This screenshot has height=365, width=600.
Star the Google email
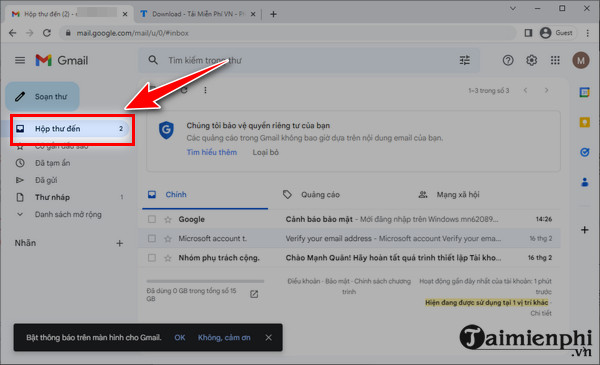coord(168,219)
